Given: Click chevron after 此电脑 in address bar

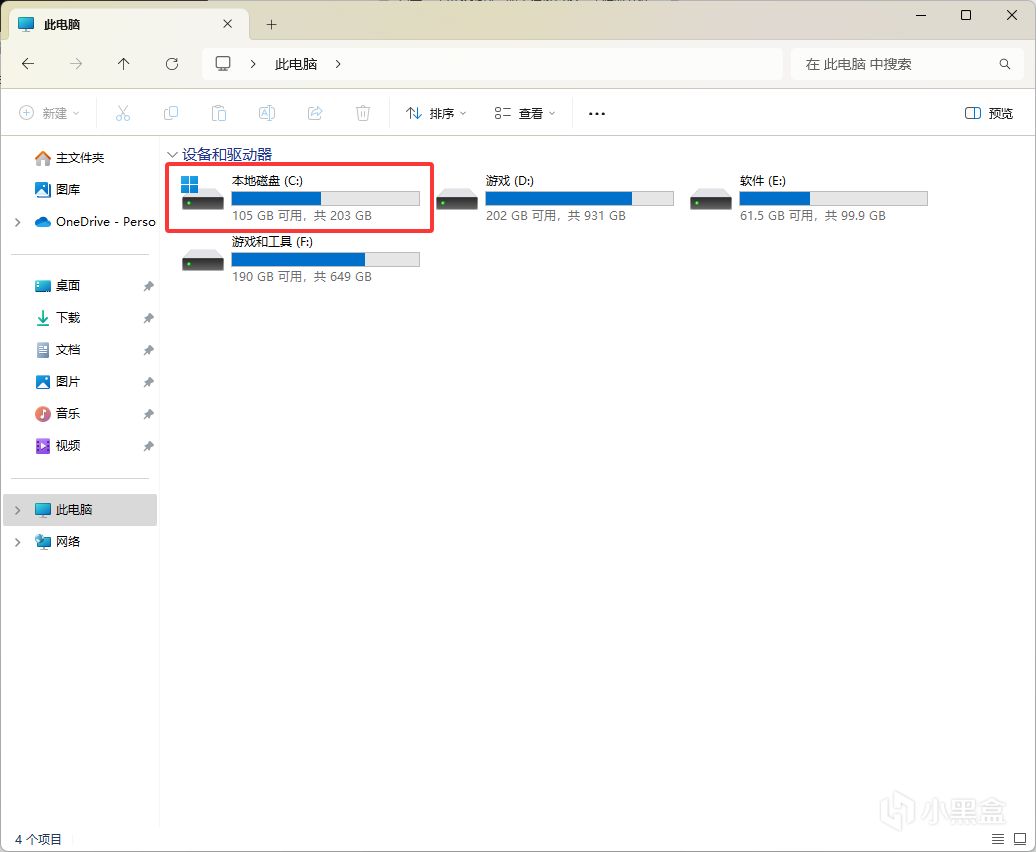Looking at the screenshot, I should pyautogui.click(x=338, y=64).
